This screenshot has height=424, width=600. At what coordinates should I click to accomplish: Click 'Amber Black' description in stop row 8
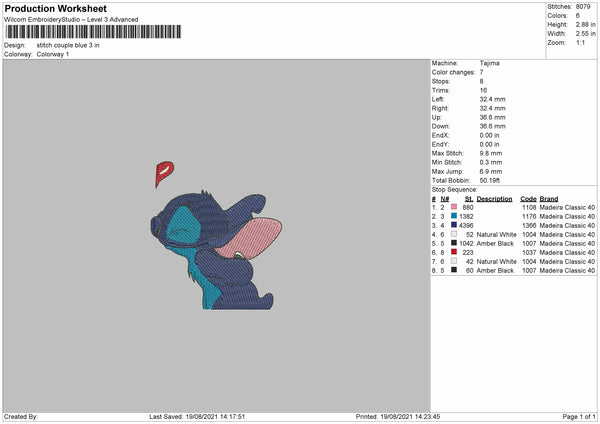pyautogui.click(x=495, y=271)
